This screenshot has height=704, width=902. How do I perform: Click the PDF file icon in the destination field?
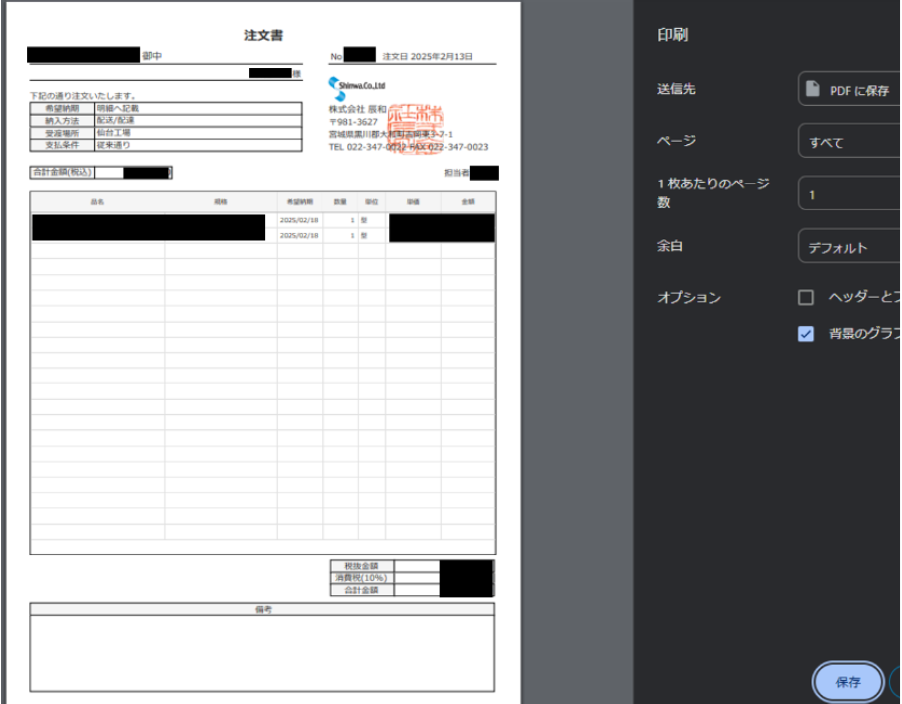tap(814, 89)
